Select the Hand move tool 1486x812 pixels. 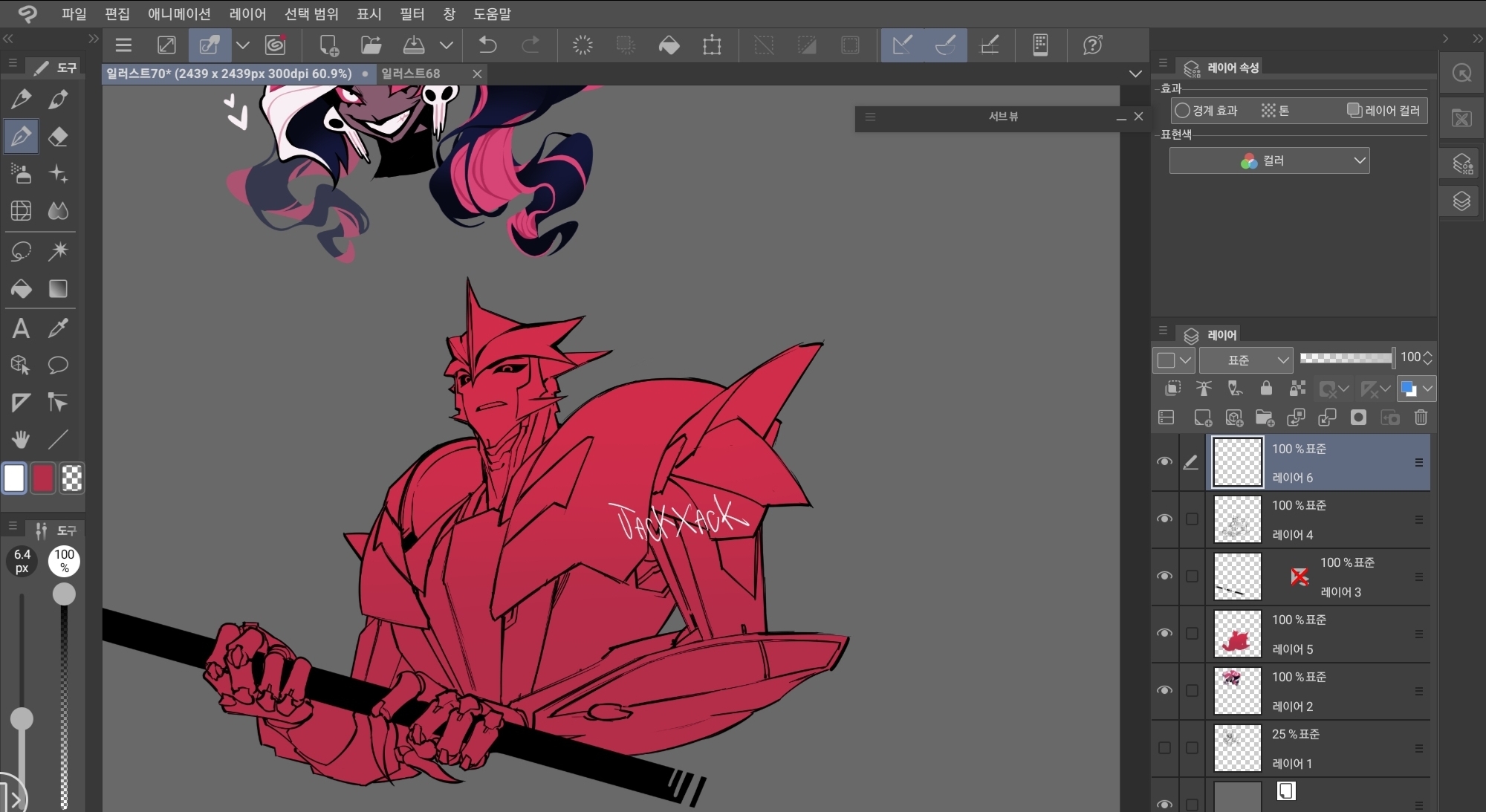pyautogui.click(x=21, y=440)
